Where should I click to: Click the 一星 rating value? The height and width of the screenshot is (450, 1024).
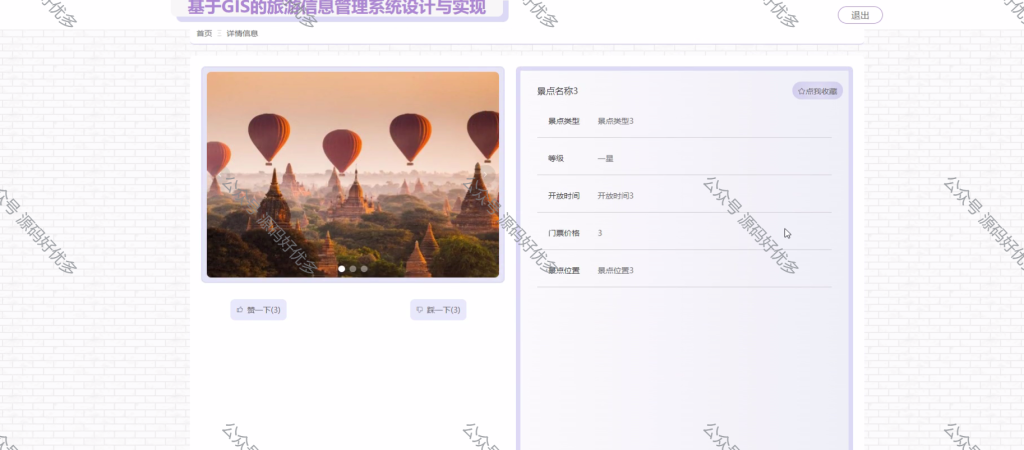(605, 158)
